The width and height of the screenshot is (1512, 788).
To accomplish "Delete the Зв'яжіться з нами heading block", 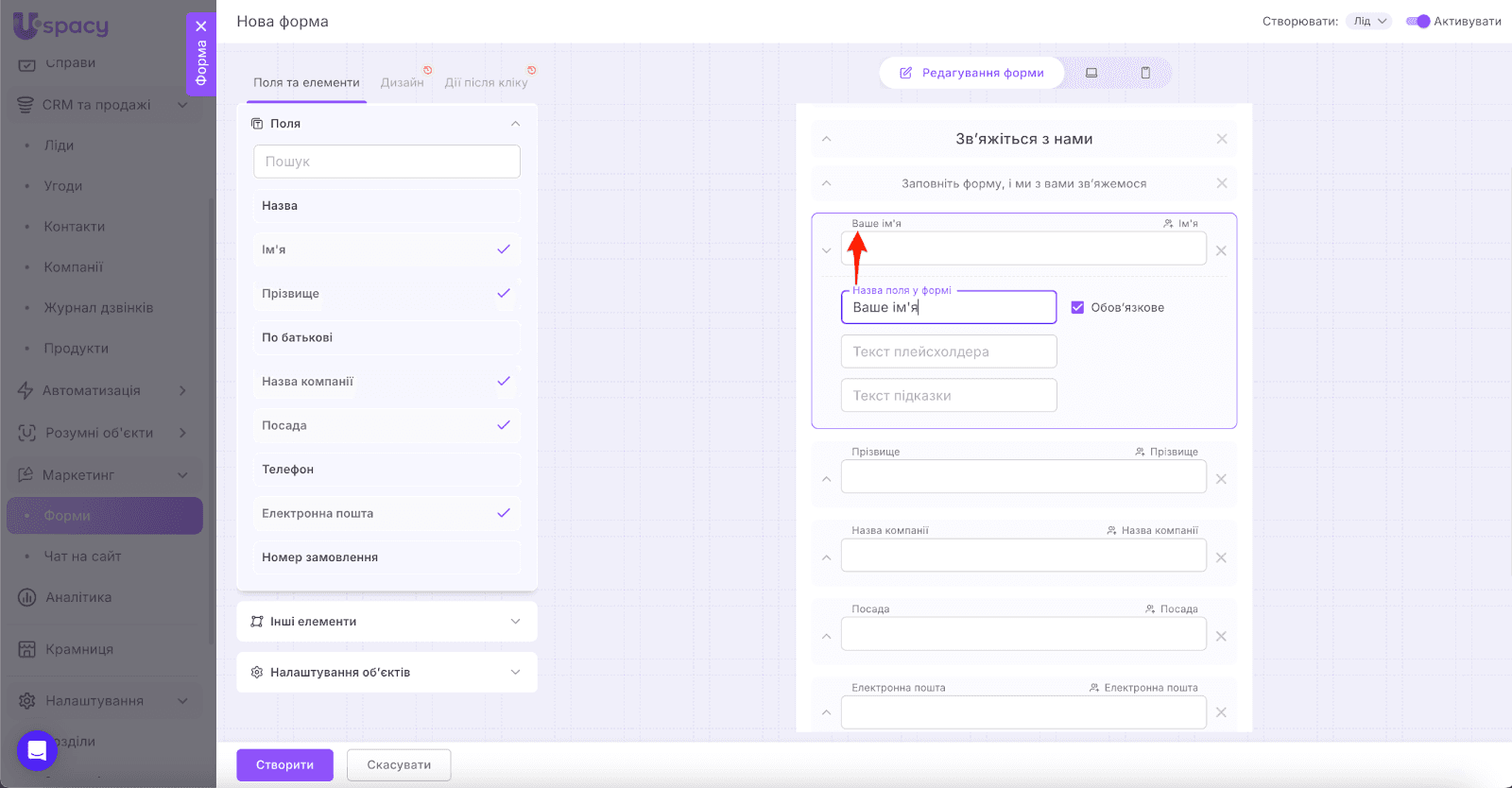I will tap(1222, 139).
